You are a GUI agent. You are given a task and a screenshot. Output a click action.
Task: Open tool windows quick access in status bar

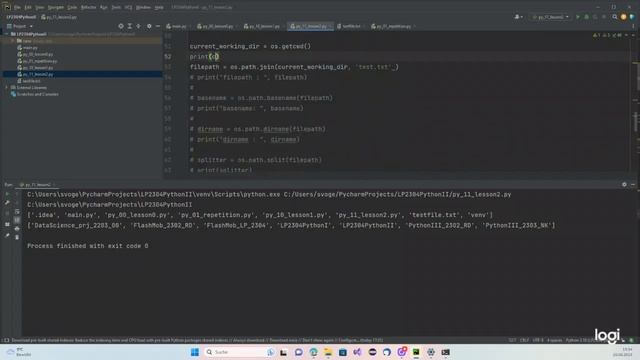[x=6, y=340]
